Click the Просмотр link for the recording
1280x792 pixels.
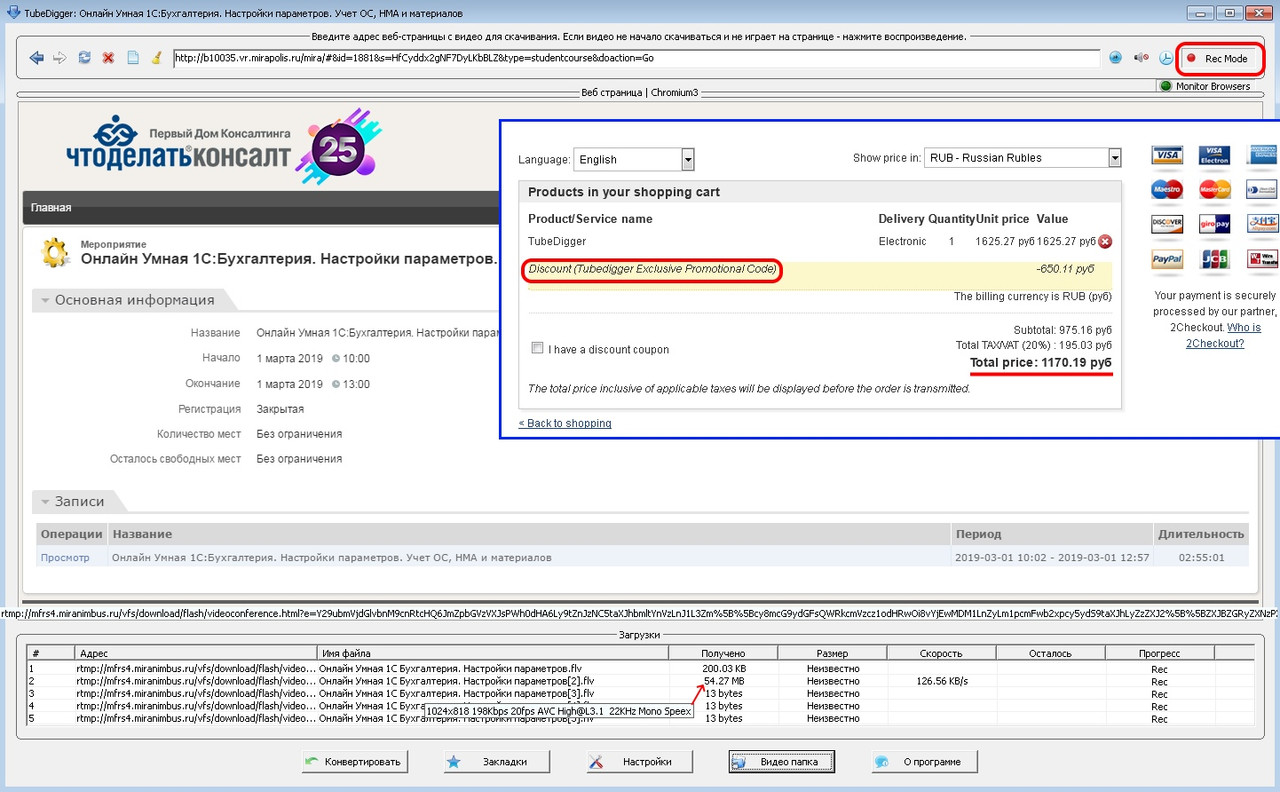tap(65, 558)
